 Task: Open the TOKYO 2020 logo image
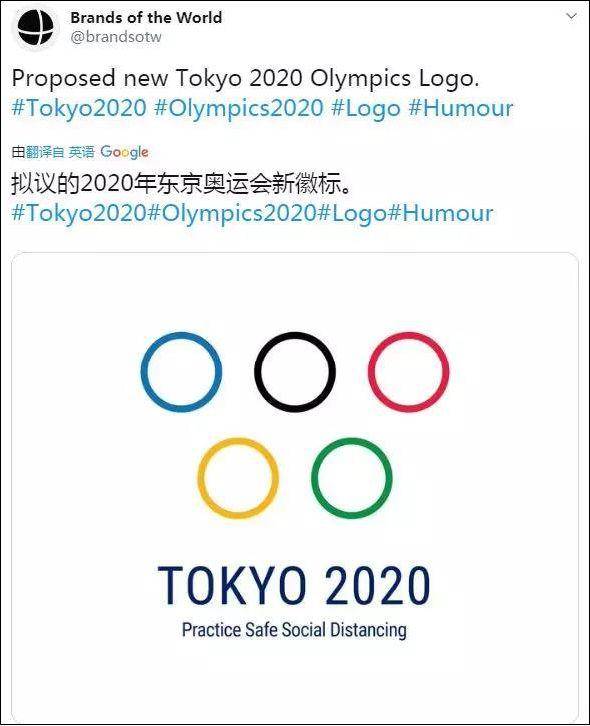click(295, 488)
